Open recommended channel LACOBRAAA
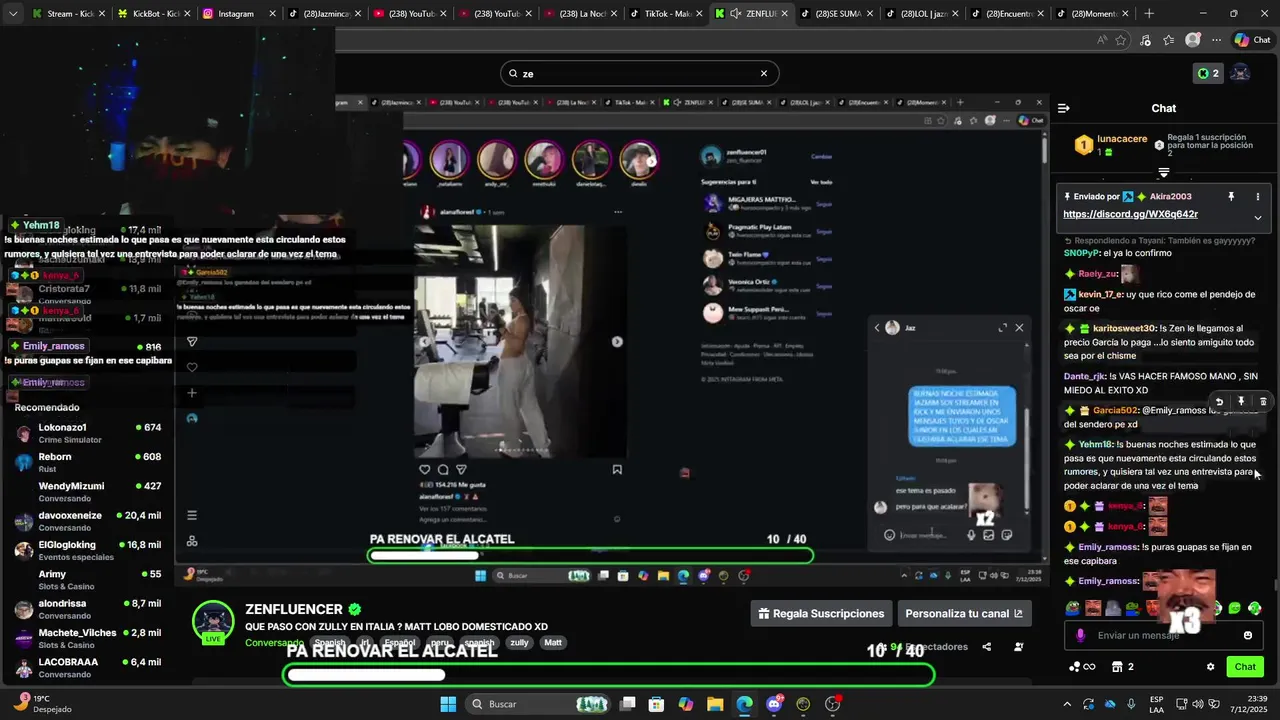This screenshot has height=720, width=1280. tap(88, 667)
